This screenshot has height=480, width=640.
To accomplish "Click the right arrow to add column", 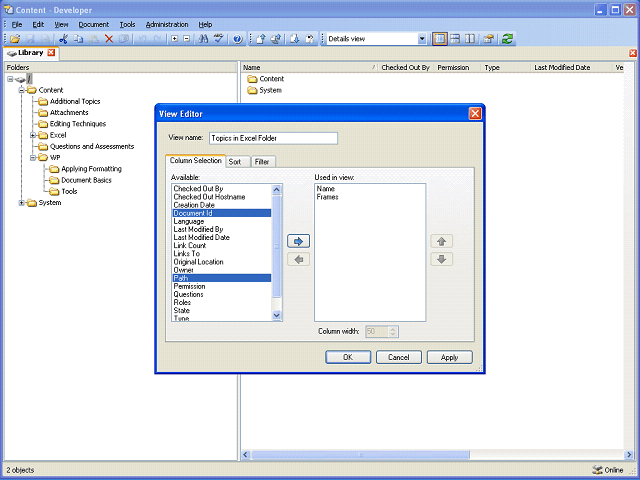I will click(298, 241).
